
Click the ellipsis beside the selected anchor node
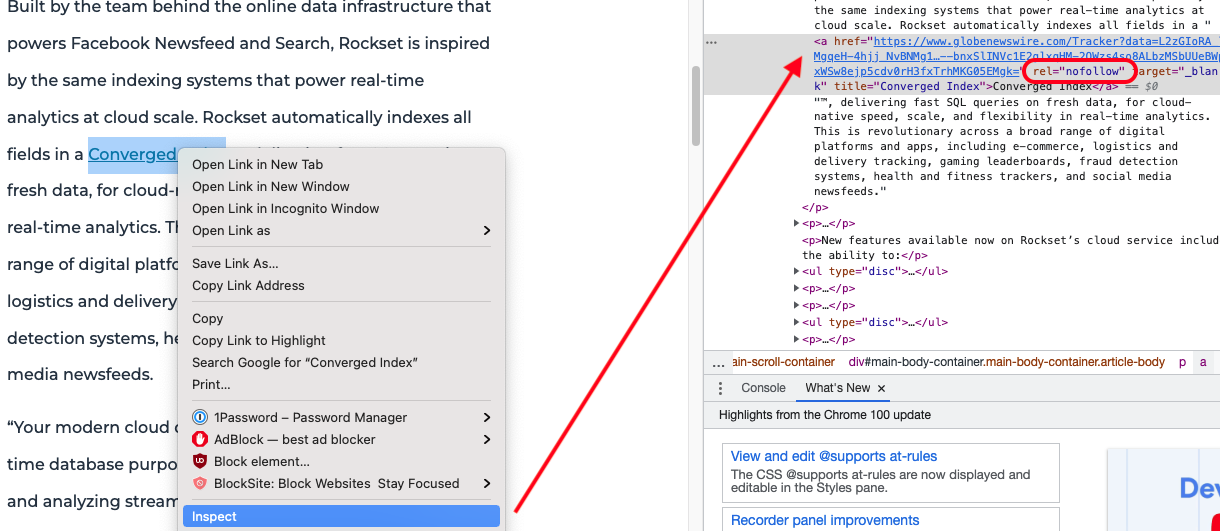click(711, 43)
